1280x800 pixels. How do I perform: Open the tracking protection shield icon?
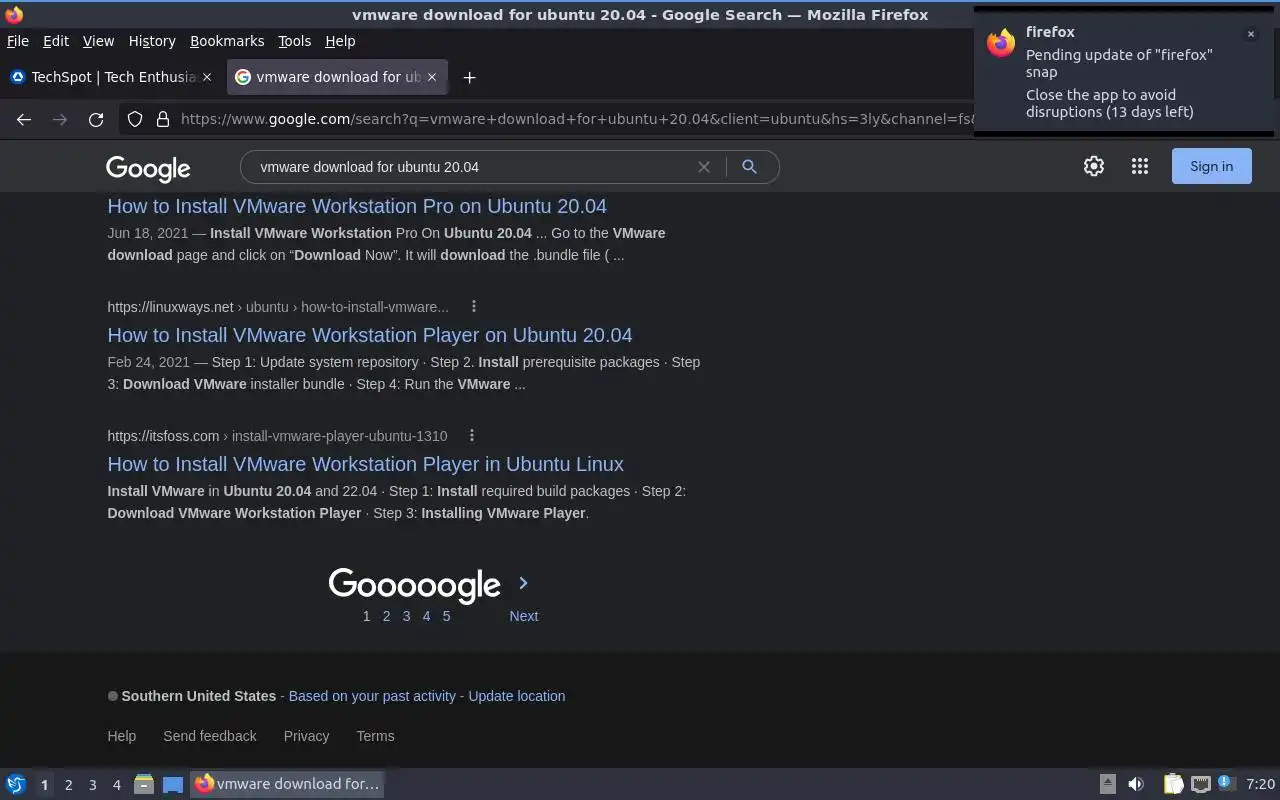tap(135, 119)
